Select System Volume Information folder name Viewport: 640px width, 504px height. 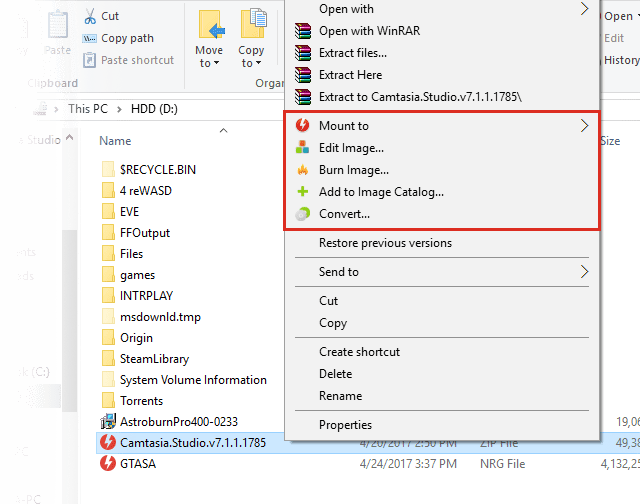[193, 380]
